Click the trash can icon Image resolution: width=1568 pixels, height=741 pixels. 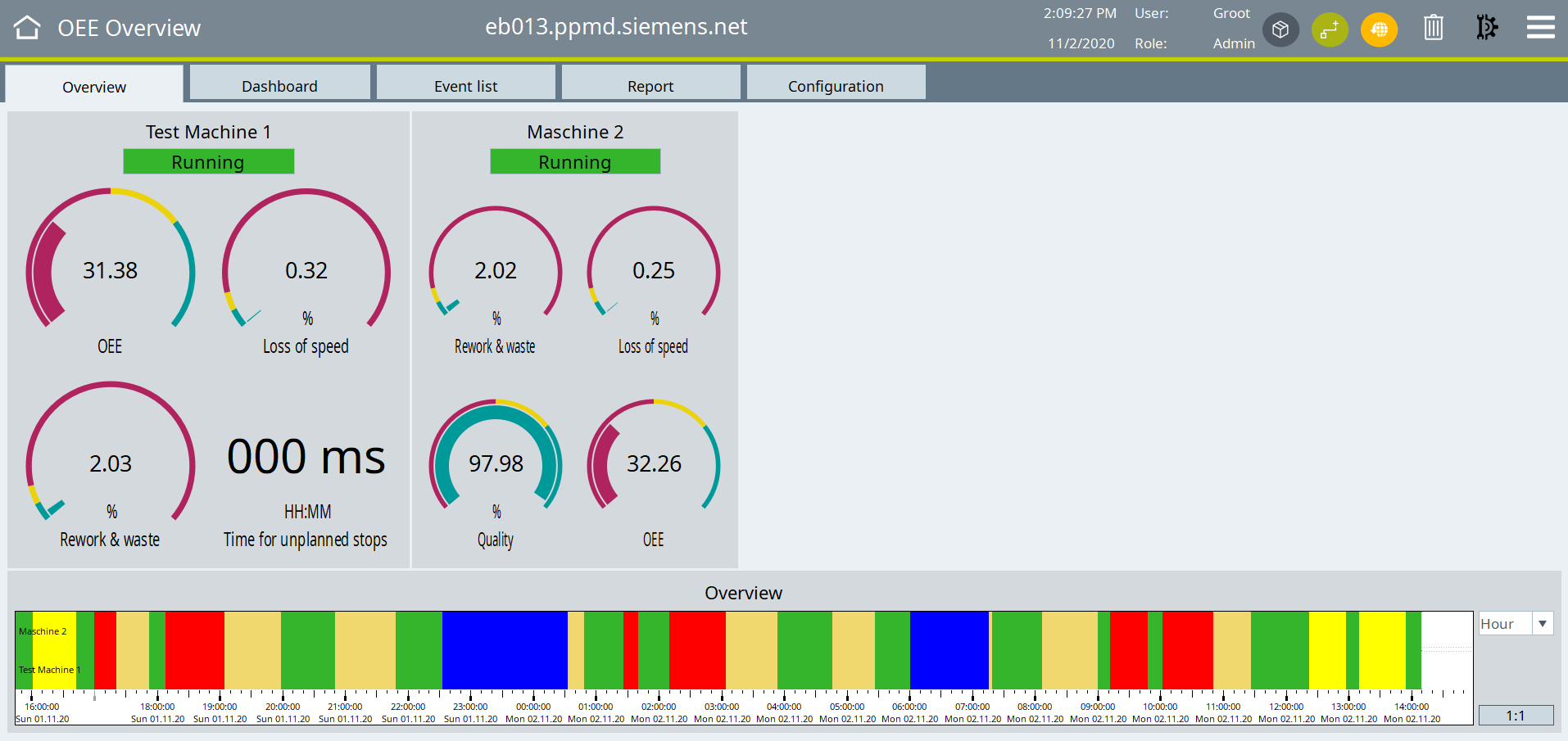pos(1433,28)
